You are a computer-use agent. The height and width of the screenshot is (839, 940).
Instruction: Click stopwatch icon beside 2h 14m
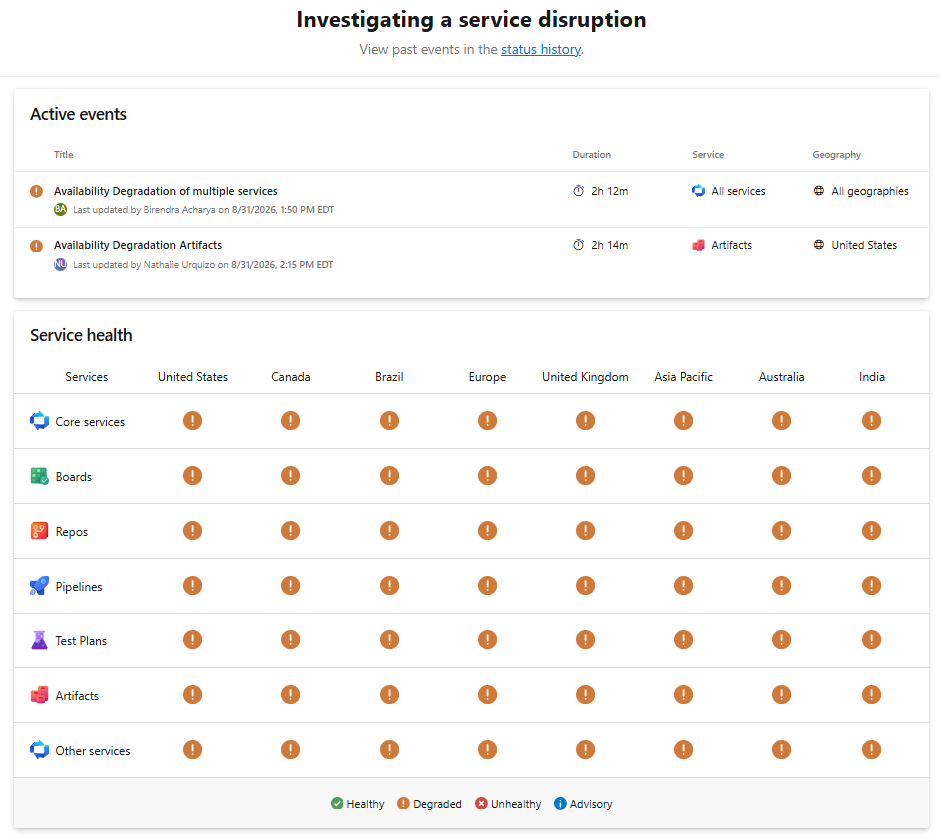(579, 245)
